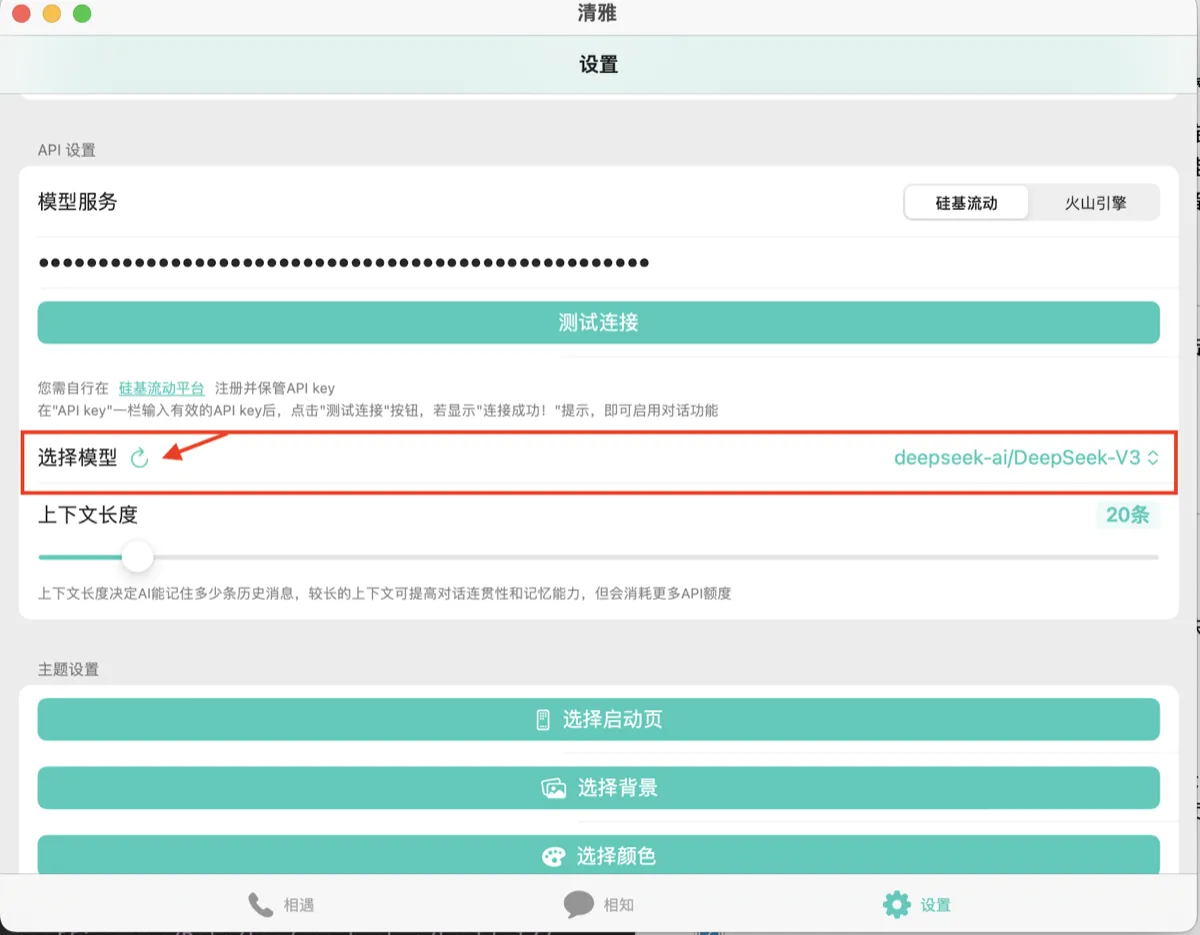
Task: Switch to the 相知 tab
Action: point(598,905)
